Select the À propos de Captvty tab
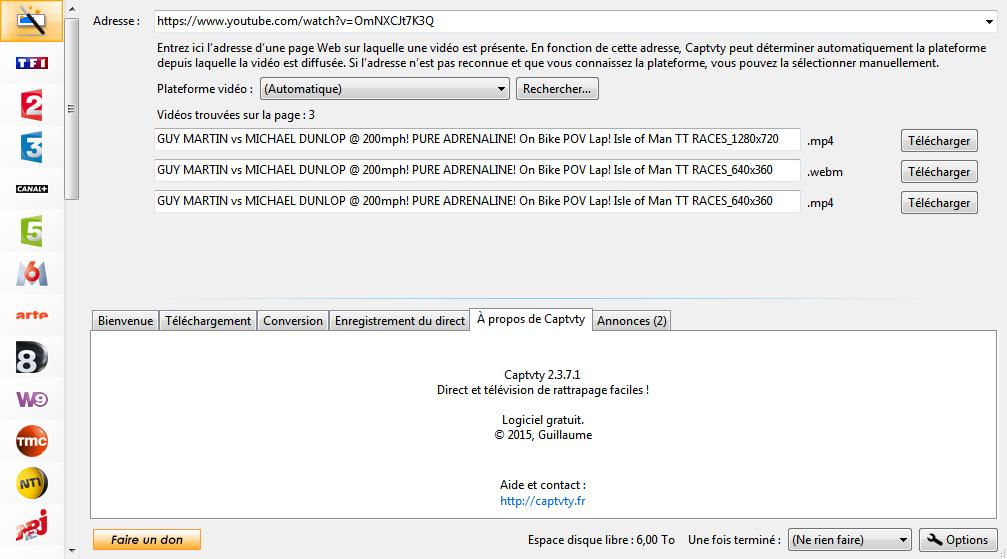Screen dimensions: 1007x559 [x=530, y=319]
